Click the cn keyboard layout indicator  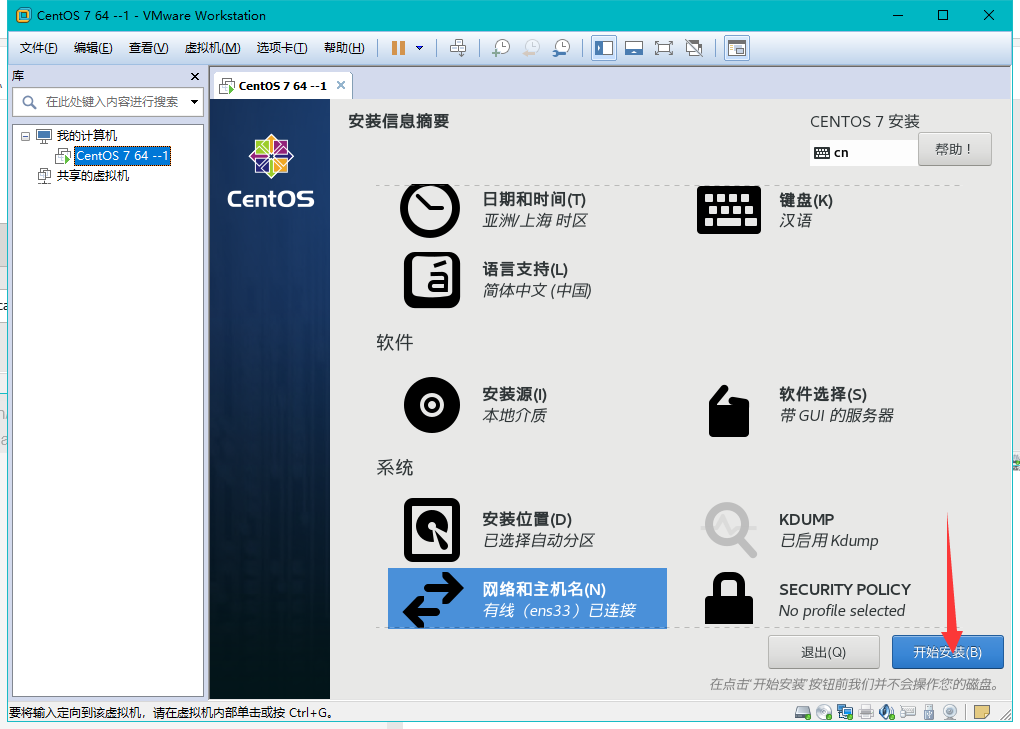(864, 153)
